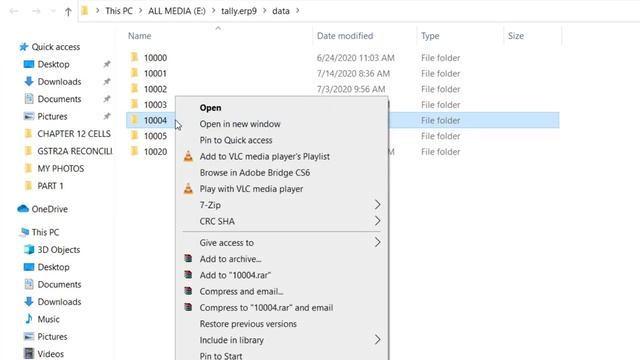Choose Pin to Quick access
Screen dimensions: 640x360
coord(282,140)
